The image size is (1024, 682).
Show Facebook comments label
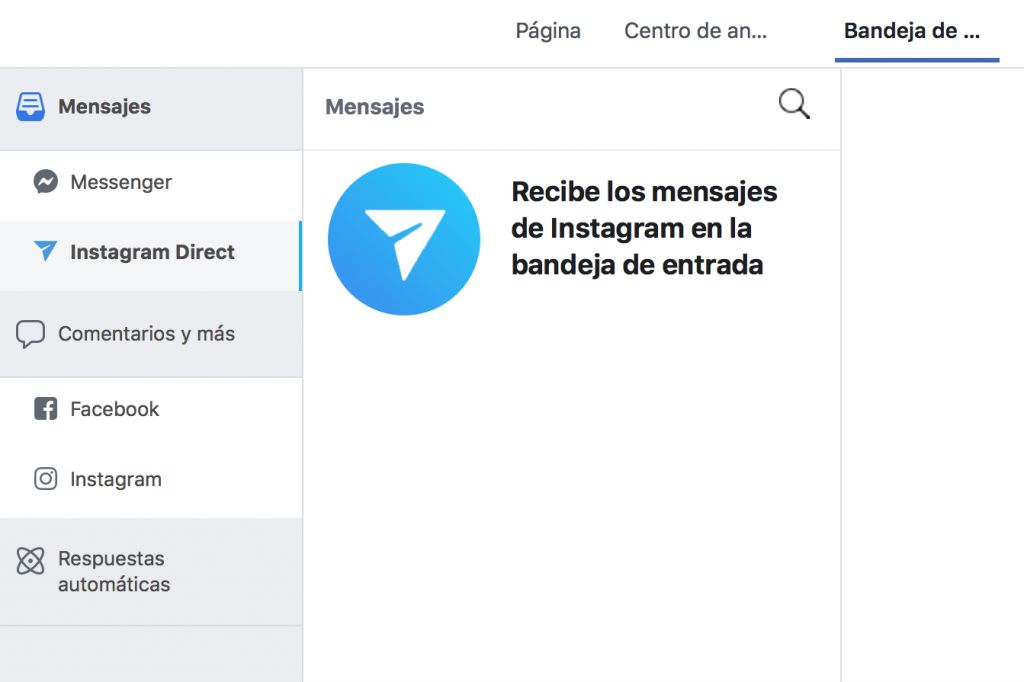pyautogui.click(x=114, y=409)
